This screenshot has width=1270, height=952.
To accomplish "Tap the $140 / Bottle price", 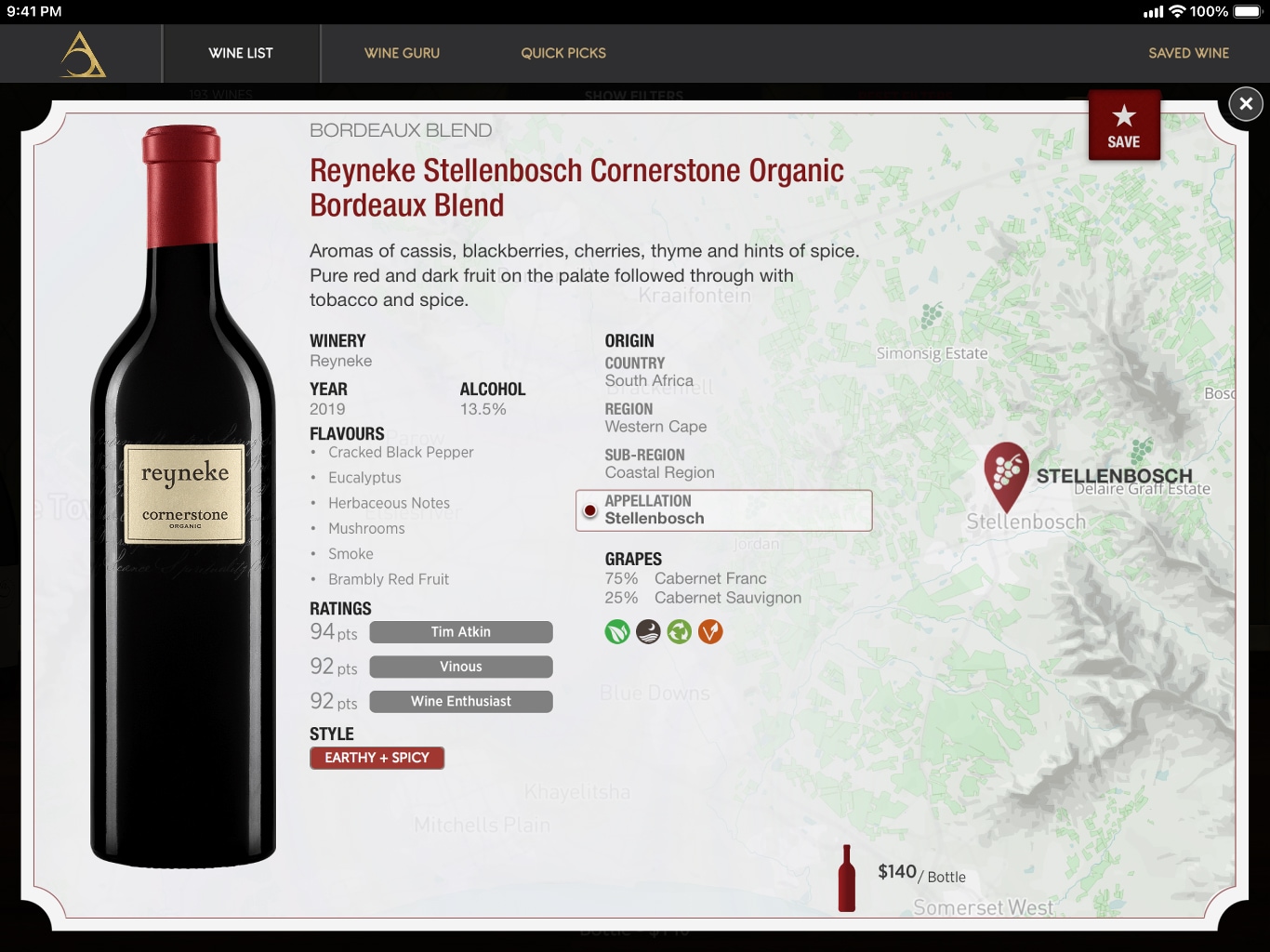I will [x=921, y=873].
